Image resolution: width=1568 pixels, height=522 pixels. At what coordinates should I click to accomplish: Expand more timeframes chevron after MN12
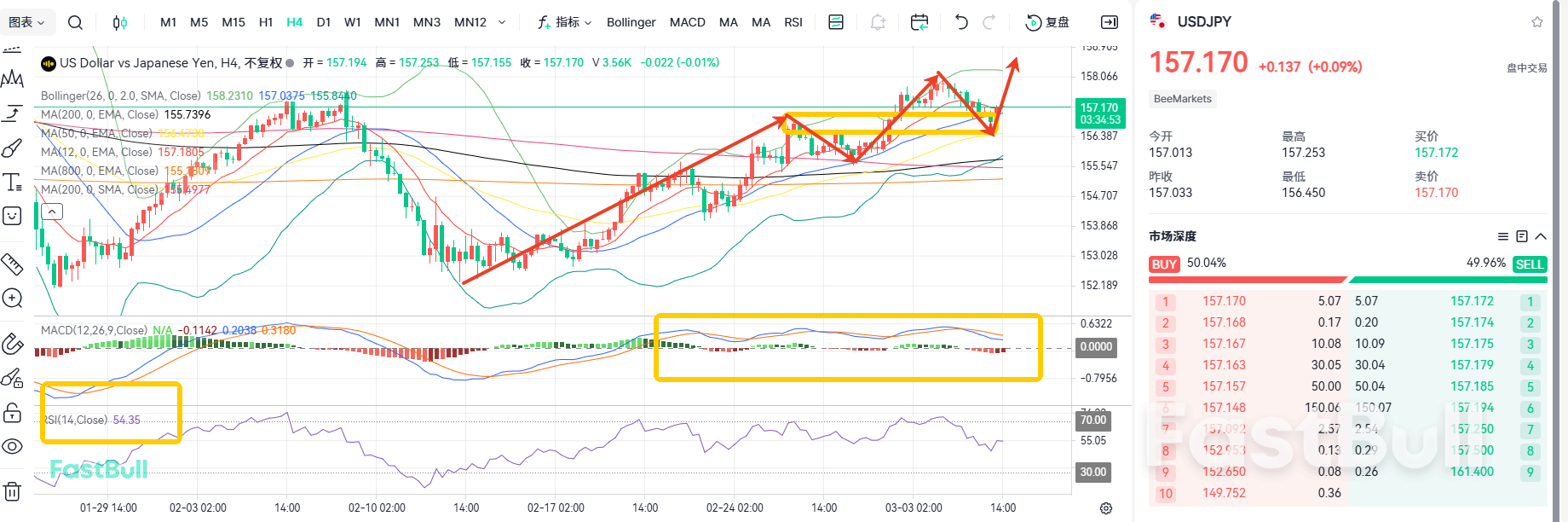pyautogui.click(x=502, y=22)
